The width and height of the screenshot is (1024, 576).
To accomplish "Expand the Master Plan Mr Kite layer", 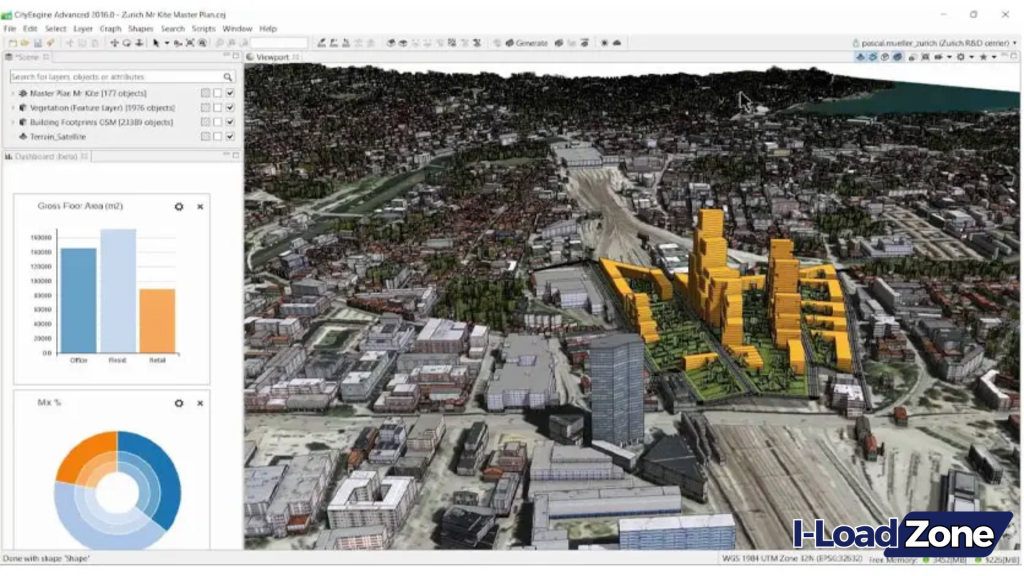I will pyautogui.click(x=12, y=93).
